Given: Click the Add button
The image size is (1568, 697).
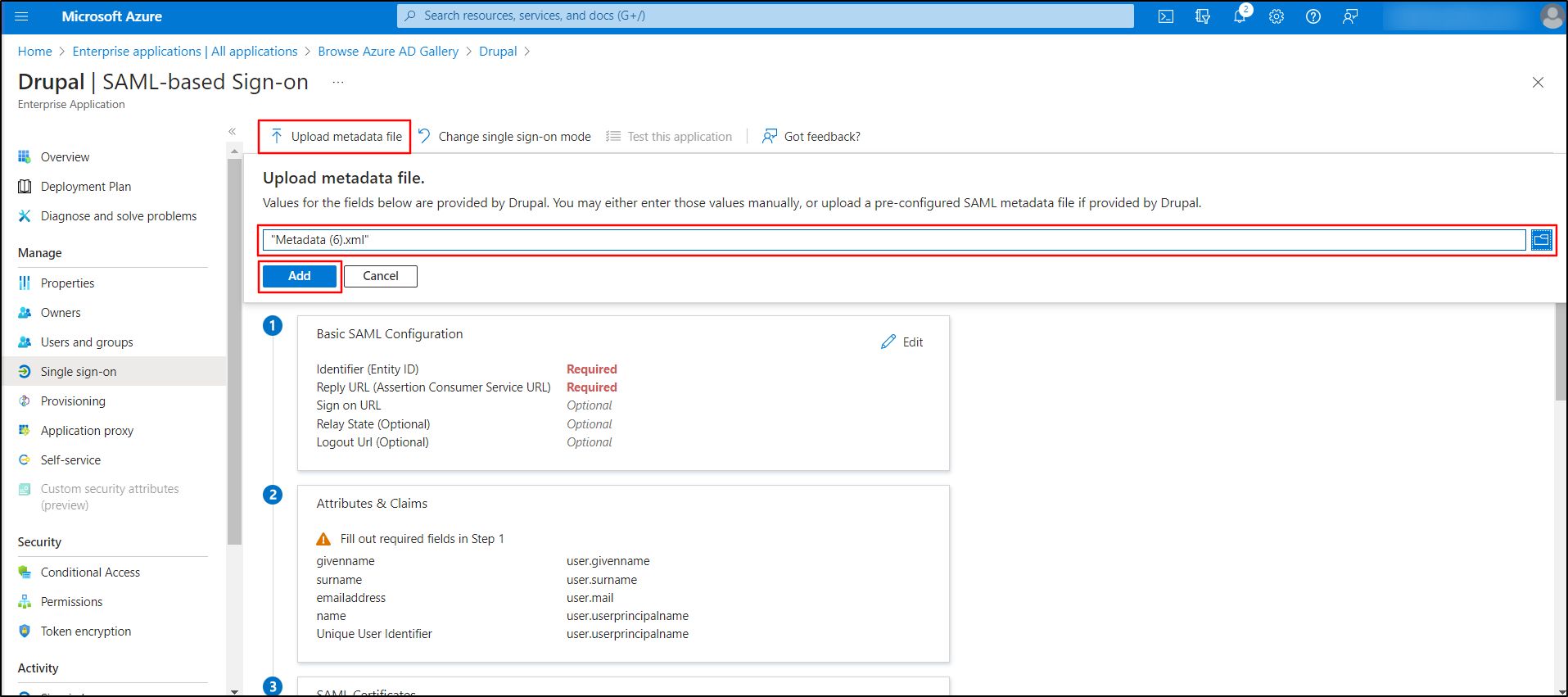Looking at the screenshot, I should [300, 276].
